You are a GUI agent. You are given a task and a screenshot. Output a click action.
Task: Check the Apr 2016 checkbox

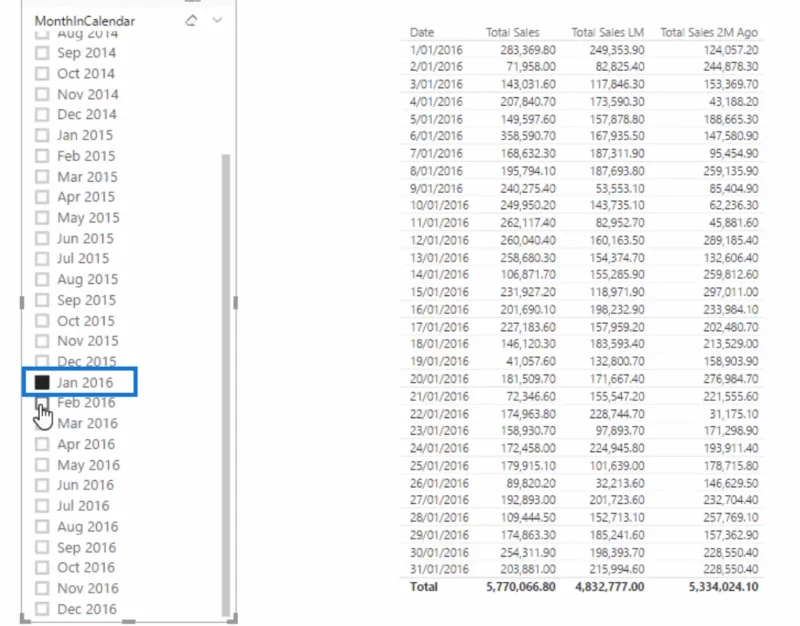[x=42, y=444]
